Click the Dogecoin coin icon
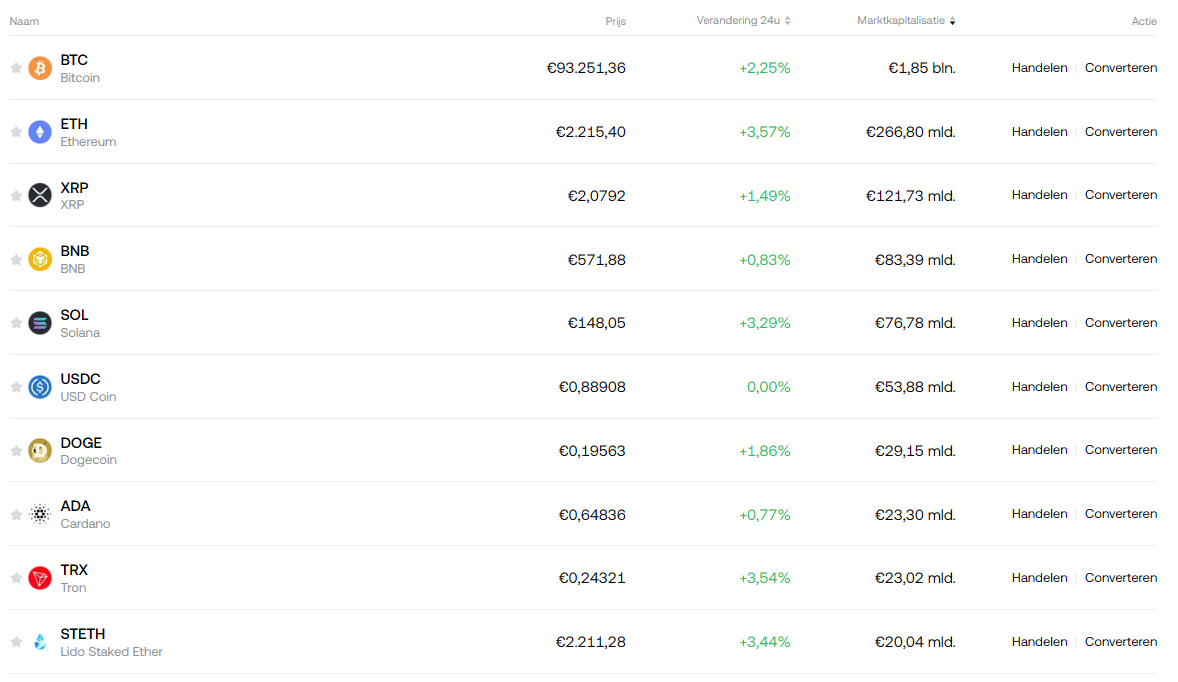This screenshot has width=1178, height=682. [x=40, y=451]
